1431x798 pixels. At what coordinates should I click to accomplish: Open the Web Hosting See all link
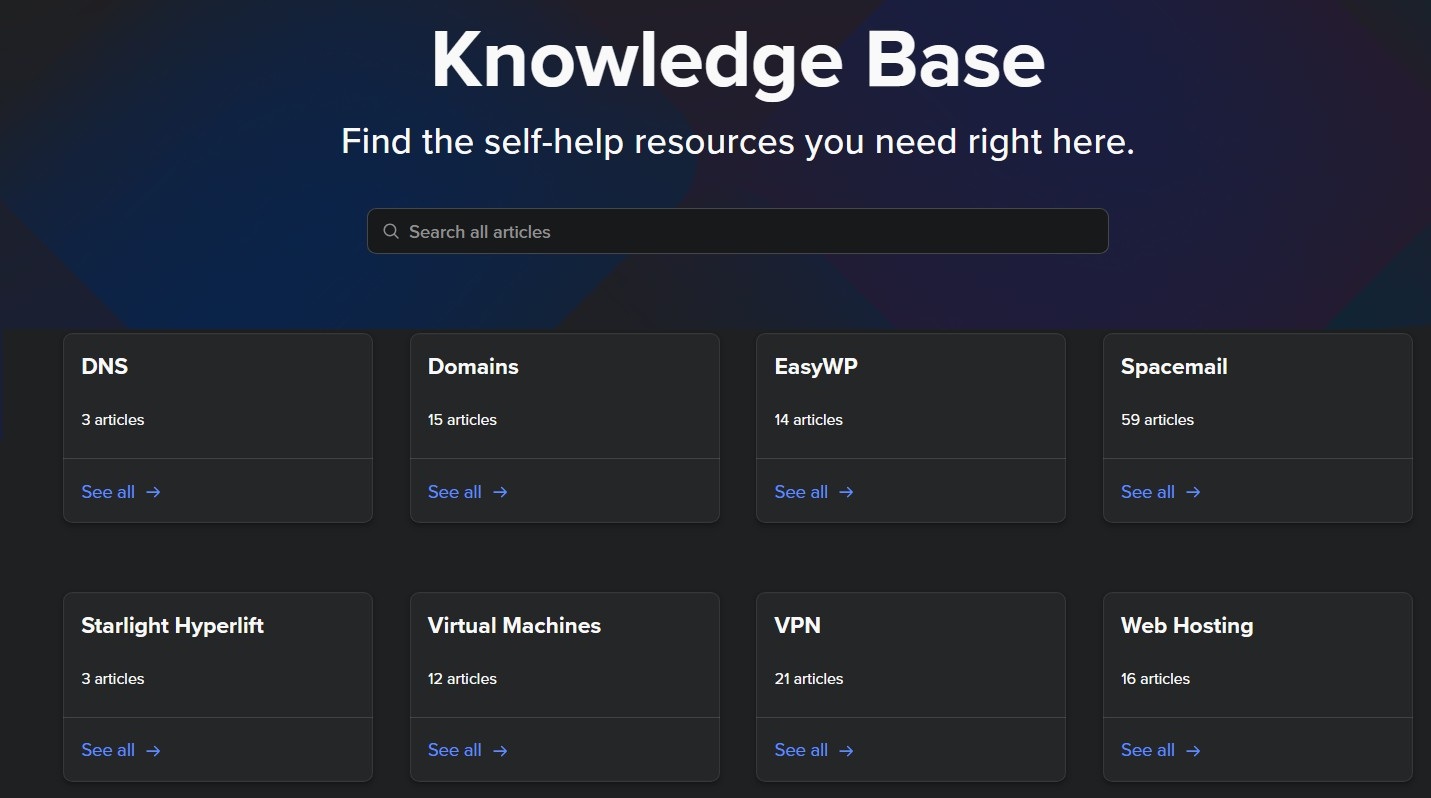[1146, 750]
